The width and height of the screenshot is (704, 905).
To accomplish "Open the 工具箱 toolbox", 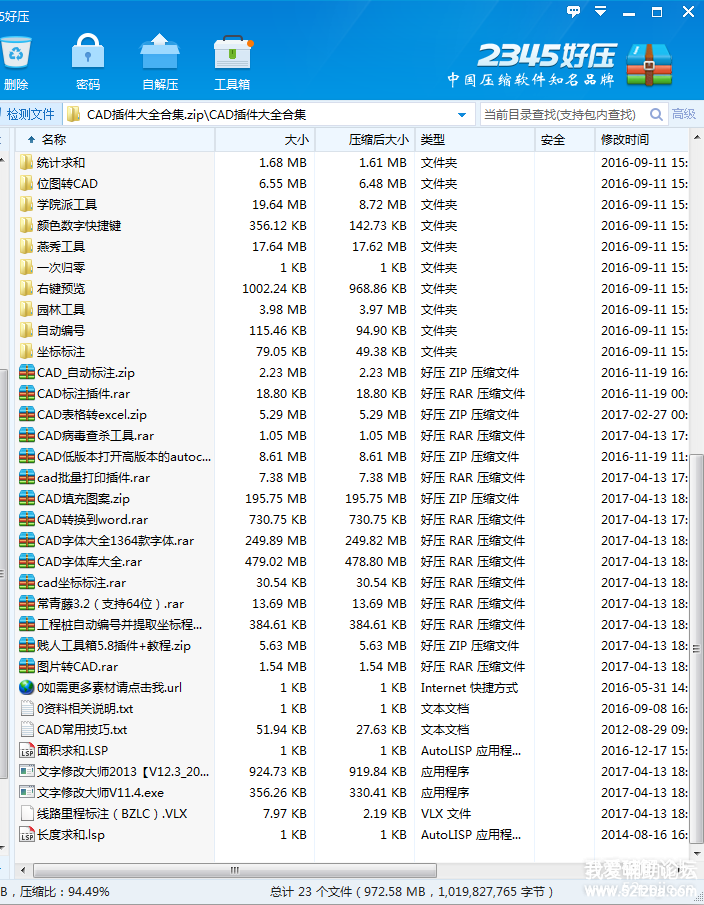I will point(232,61).
